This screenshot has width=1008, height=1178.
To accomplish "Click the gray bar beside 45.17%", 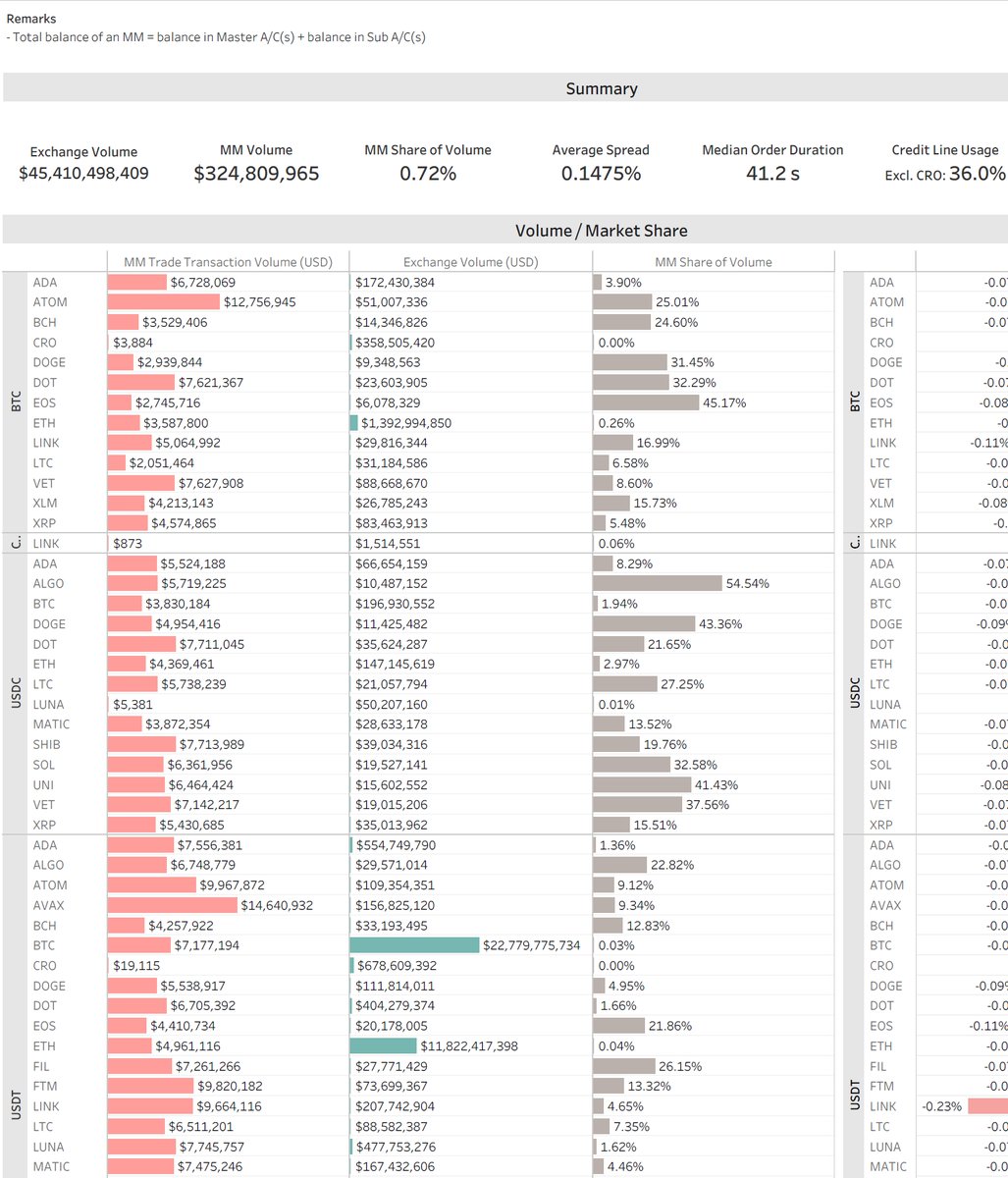I will (646, 402).
